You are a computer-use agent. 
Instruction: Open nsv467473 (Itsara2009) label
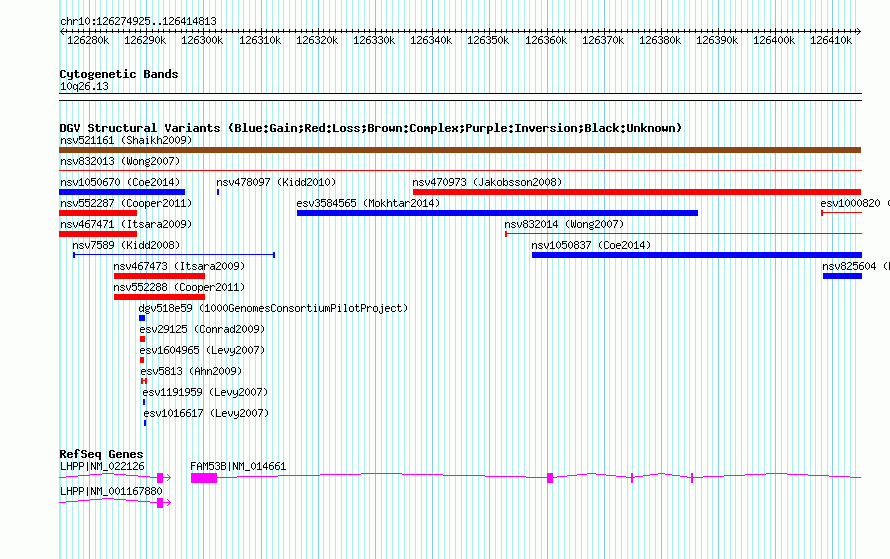tap(179, 266)
